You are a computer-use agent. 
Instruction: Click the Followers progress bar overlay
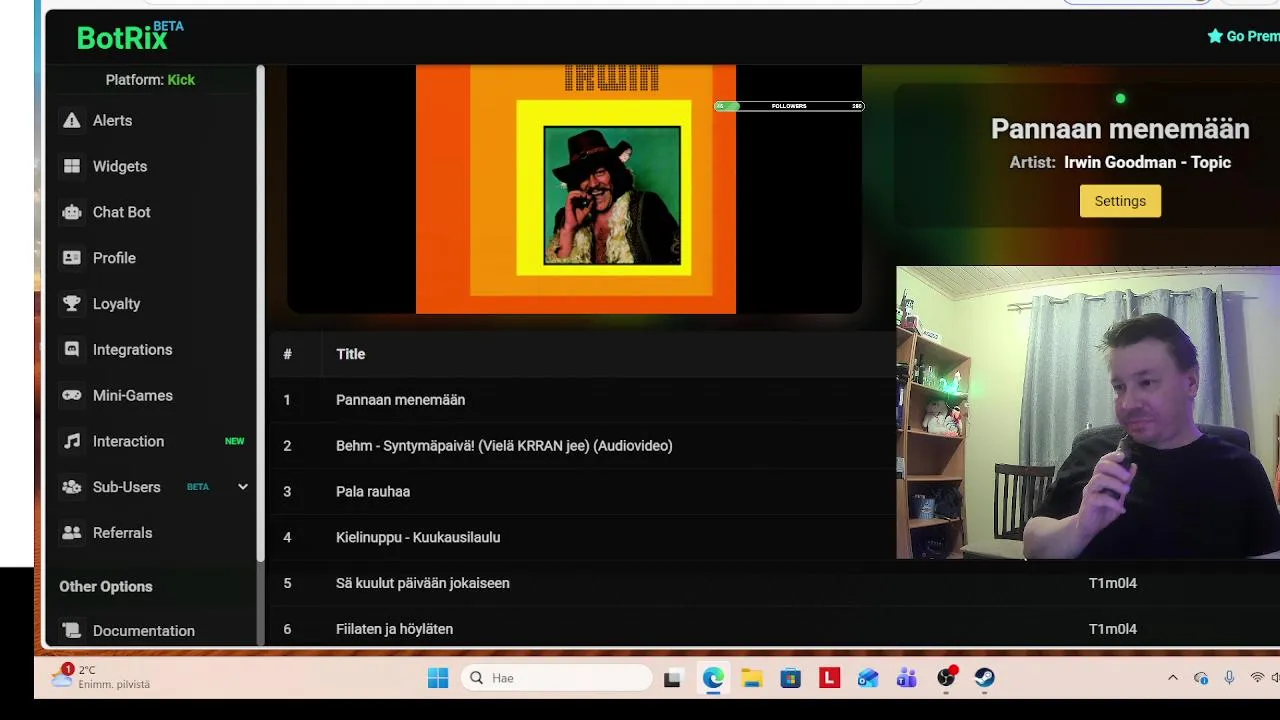point(789,106)
